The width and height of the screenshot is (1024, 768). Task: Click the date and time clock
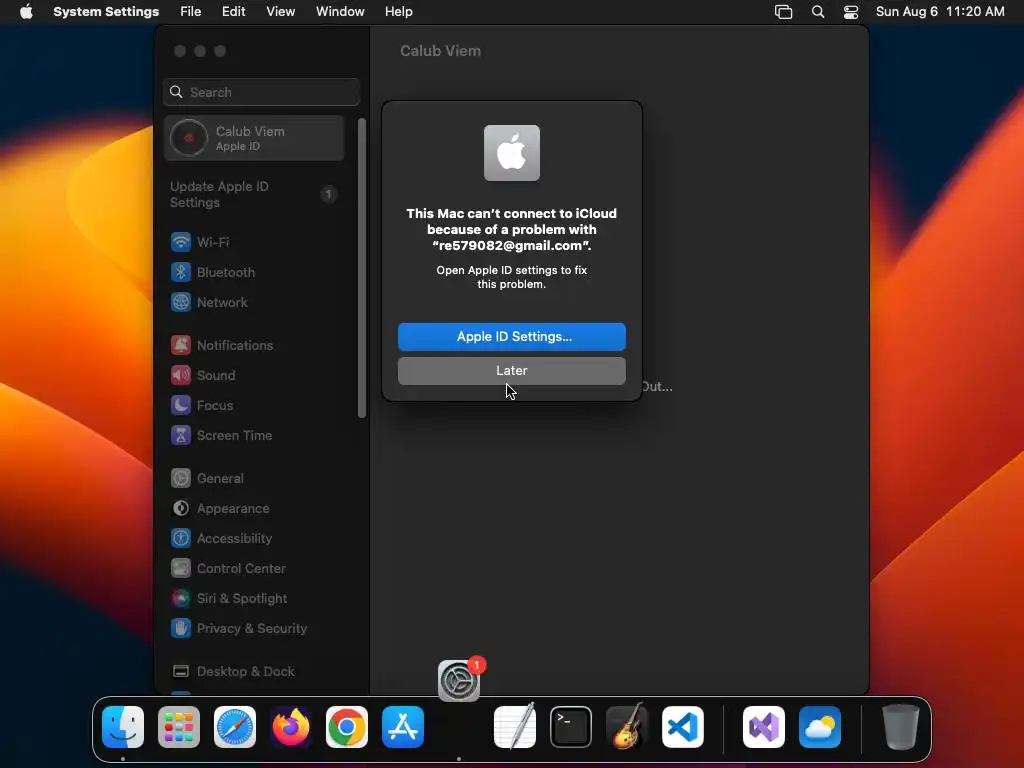pos(940,11)
